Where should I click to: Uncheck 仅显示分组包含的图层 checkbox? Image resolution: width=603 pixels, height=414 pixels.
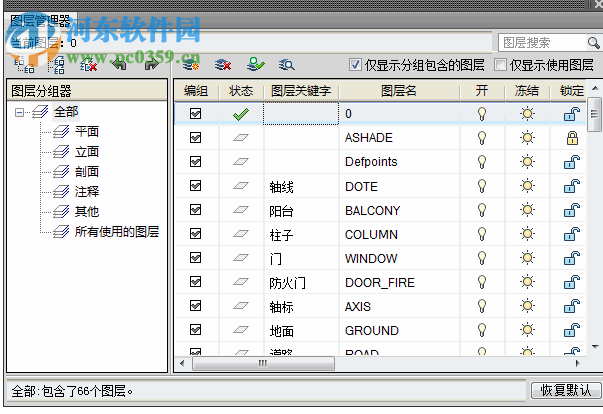(355, 65)
